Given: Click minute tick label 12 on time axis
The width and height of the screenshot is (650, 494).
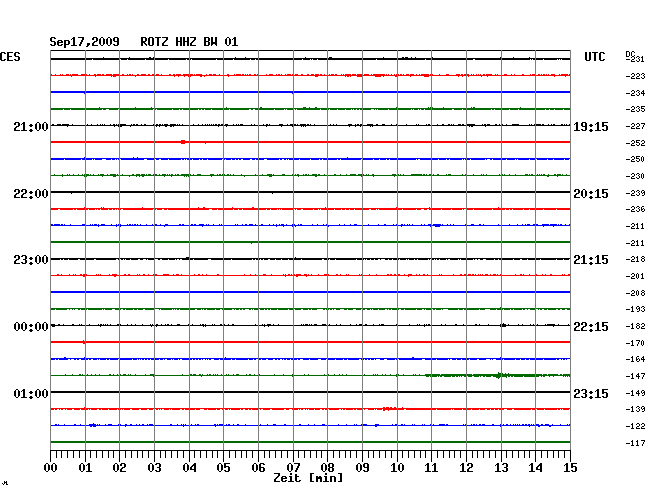Looking at the screenshot, I should pyautogui.click(x=466, y=468).
